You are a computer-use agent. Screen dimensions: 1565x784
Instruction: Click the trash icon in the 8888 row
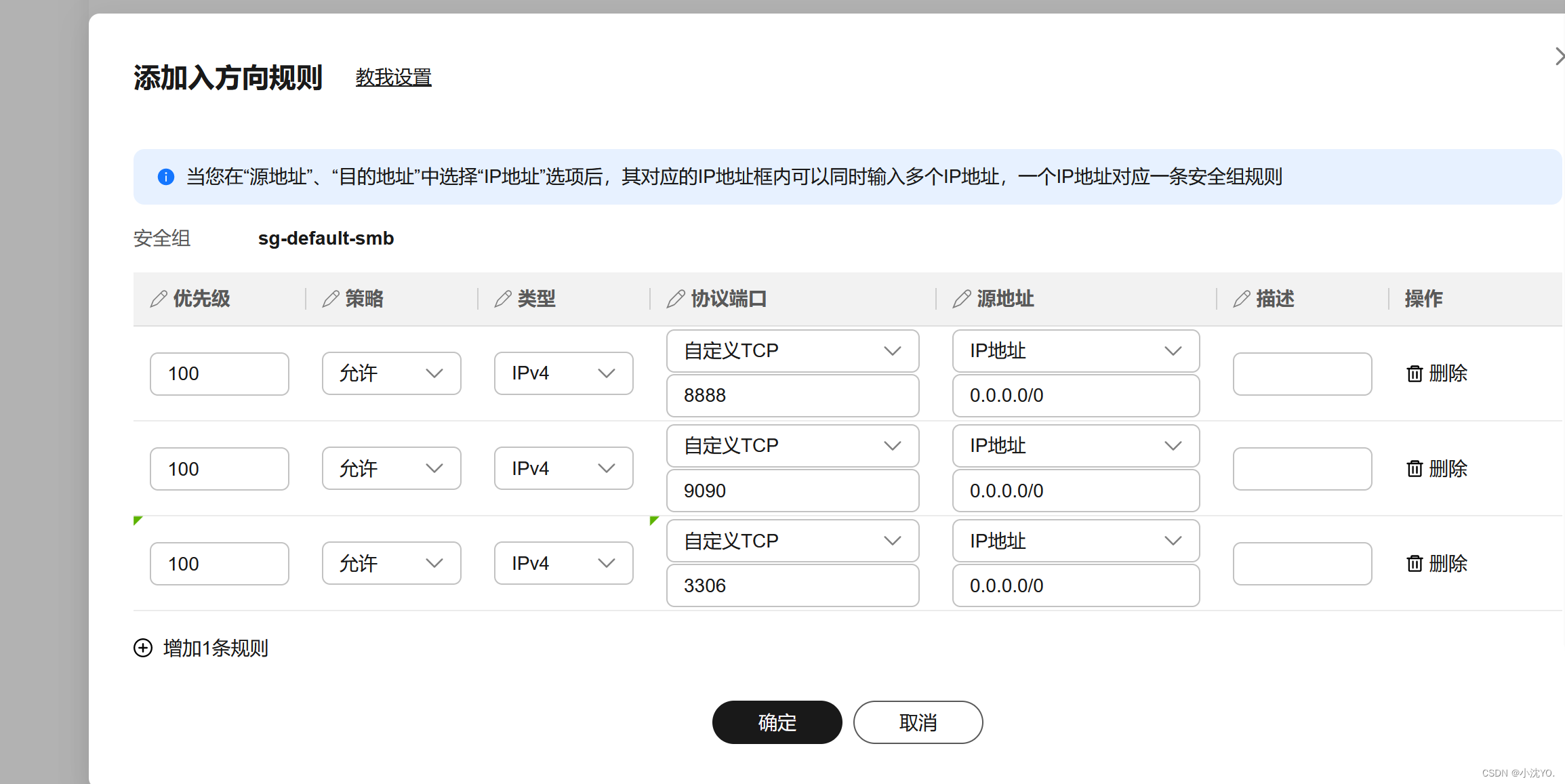pos(1415,373)
